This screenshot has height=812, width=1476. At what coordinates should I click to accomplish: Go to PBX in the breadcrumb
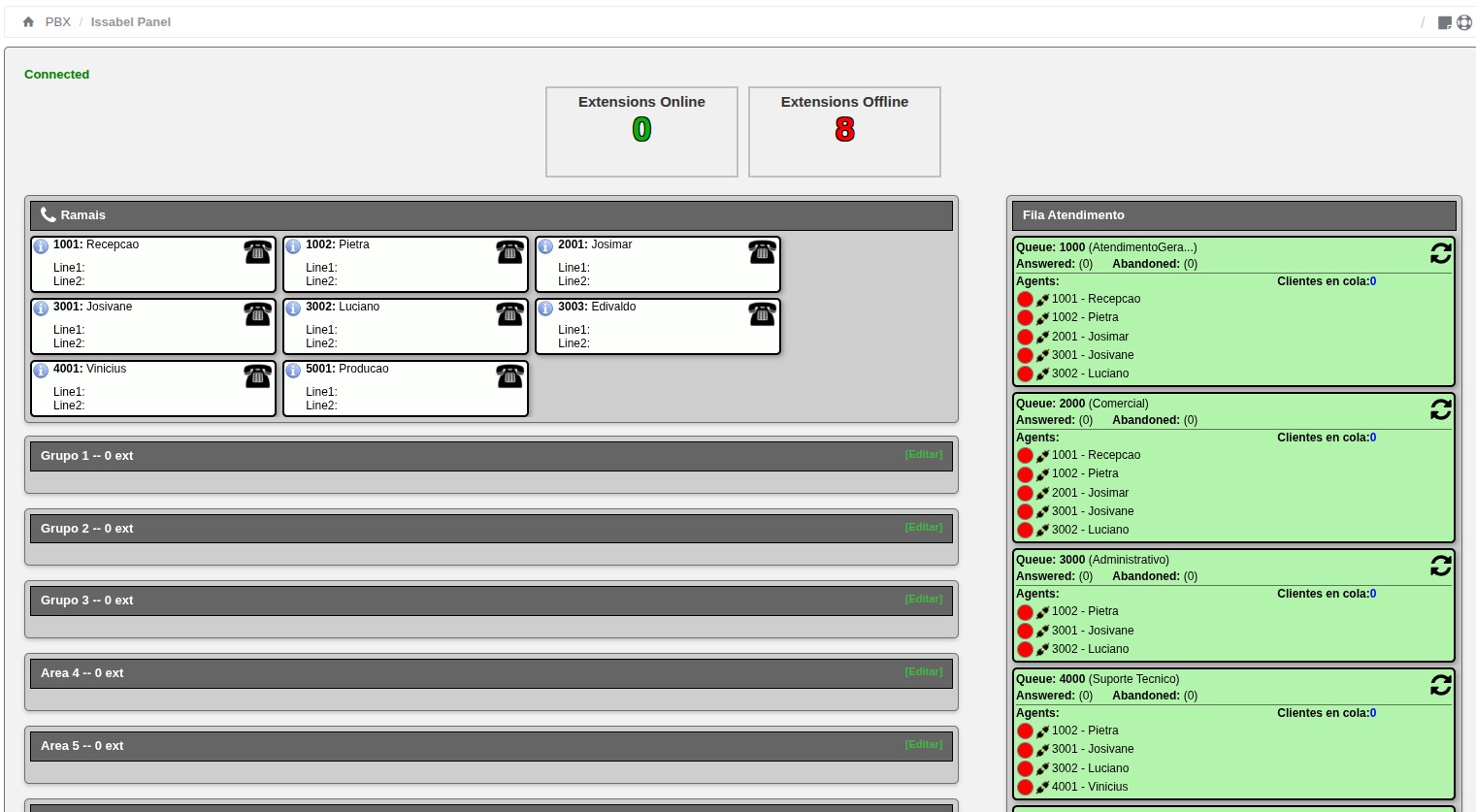[x=58, y=22]
